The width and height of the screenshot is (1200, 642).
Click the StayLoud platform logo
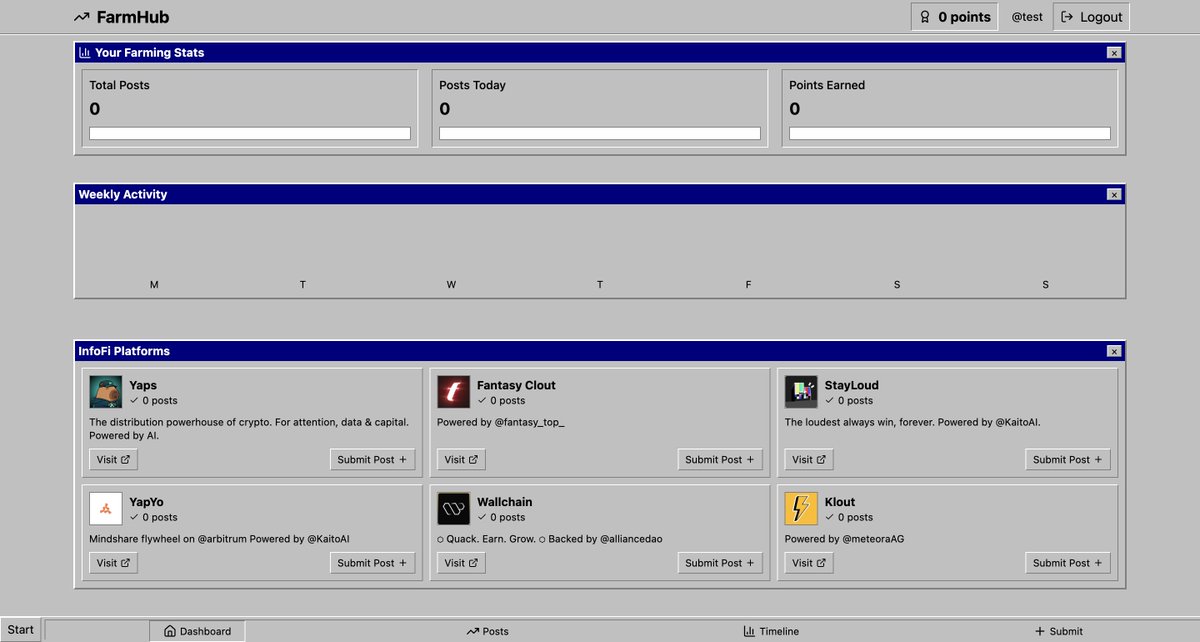click(802, 392)
